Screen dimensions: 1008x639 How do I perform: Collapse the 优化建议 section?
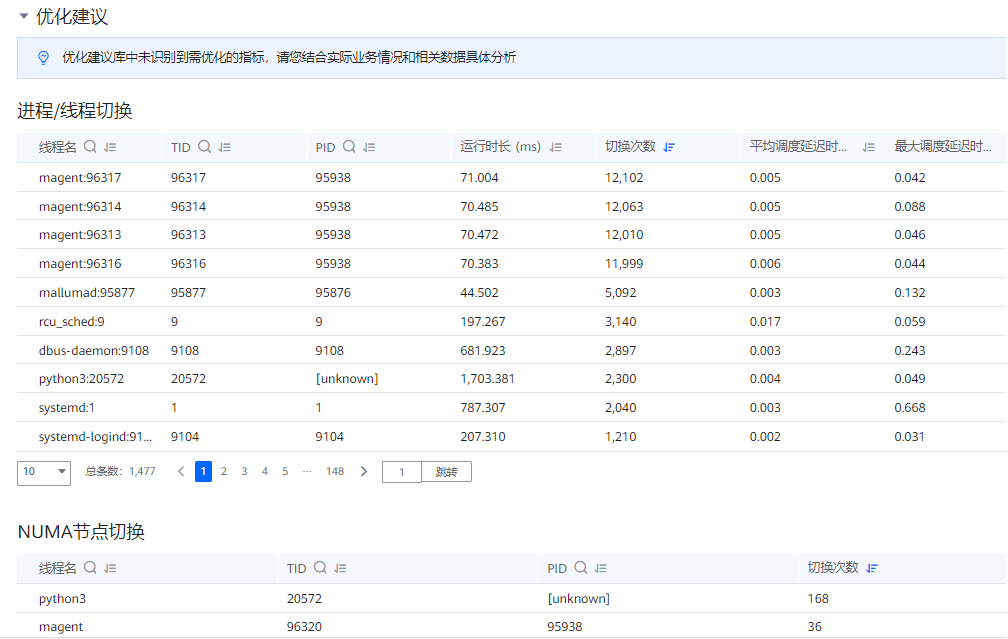(24, 16)
